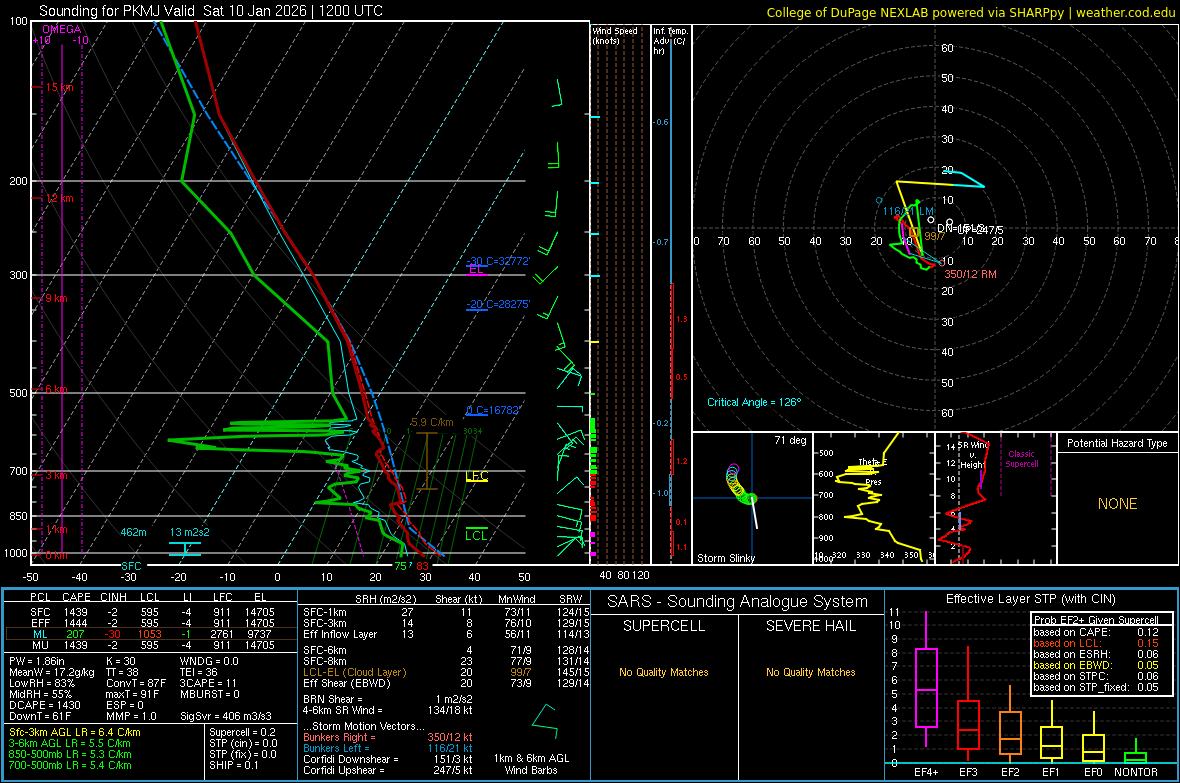Select 'No Quality Matches' under SUPERCELL
The width and height of the screenshot is (1180, 783).
tap(664, 672)
